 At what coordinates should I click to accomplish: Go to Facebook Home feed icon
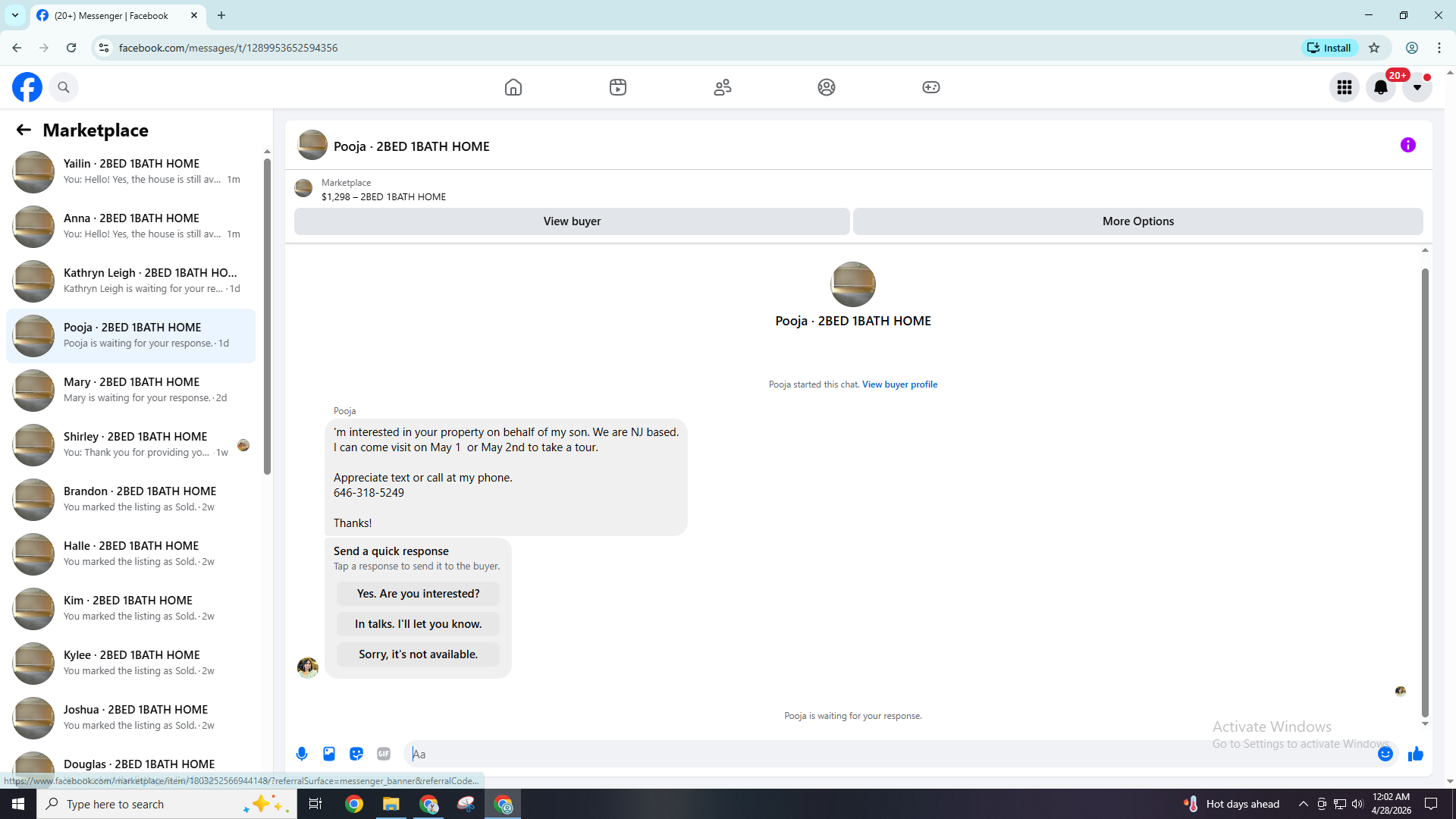513,87
